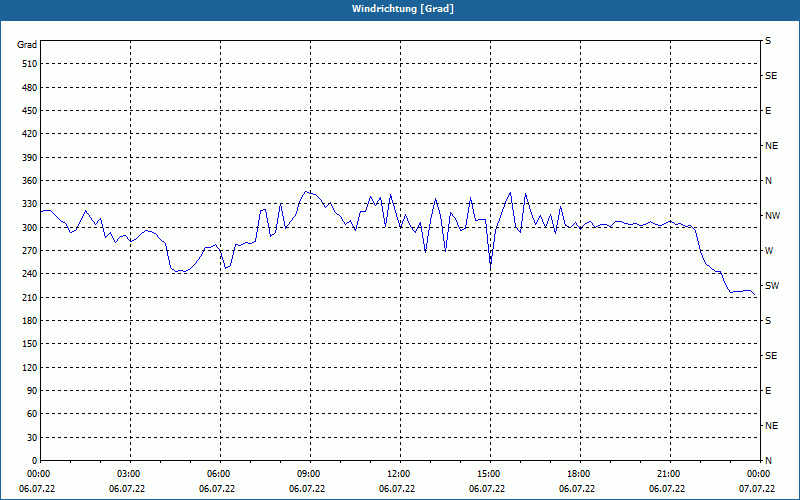
Task: Click the 18:00 time label
Action: click(580, 474)
